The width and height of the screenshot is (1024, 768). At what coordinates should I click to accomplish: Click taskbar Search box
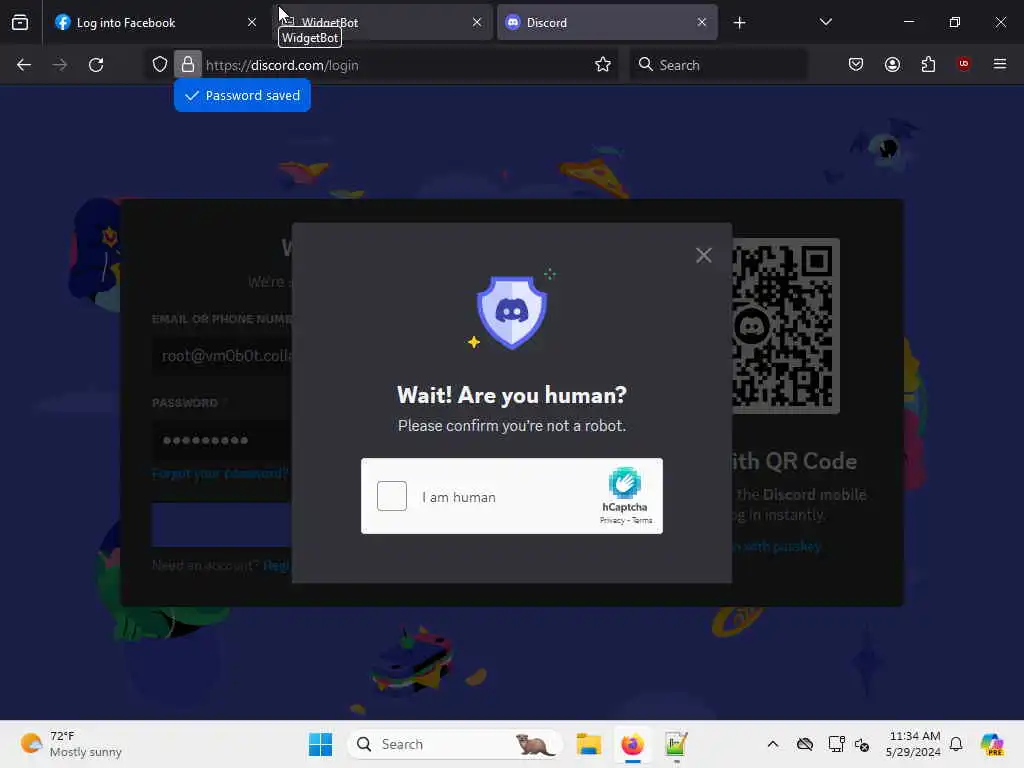[455, 744]
